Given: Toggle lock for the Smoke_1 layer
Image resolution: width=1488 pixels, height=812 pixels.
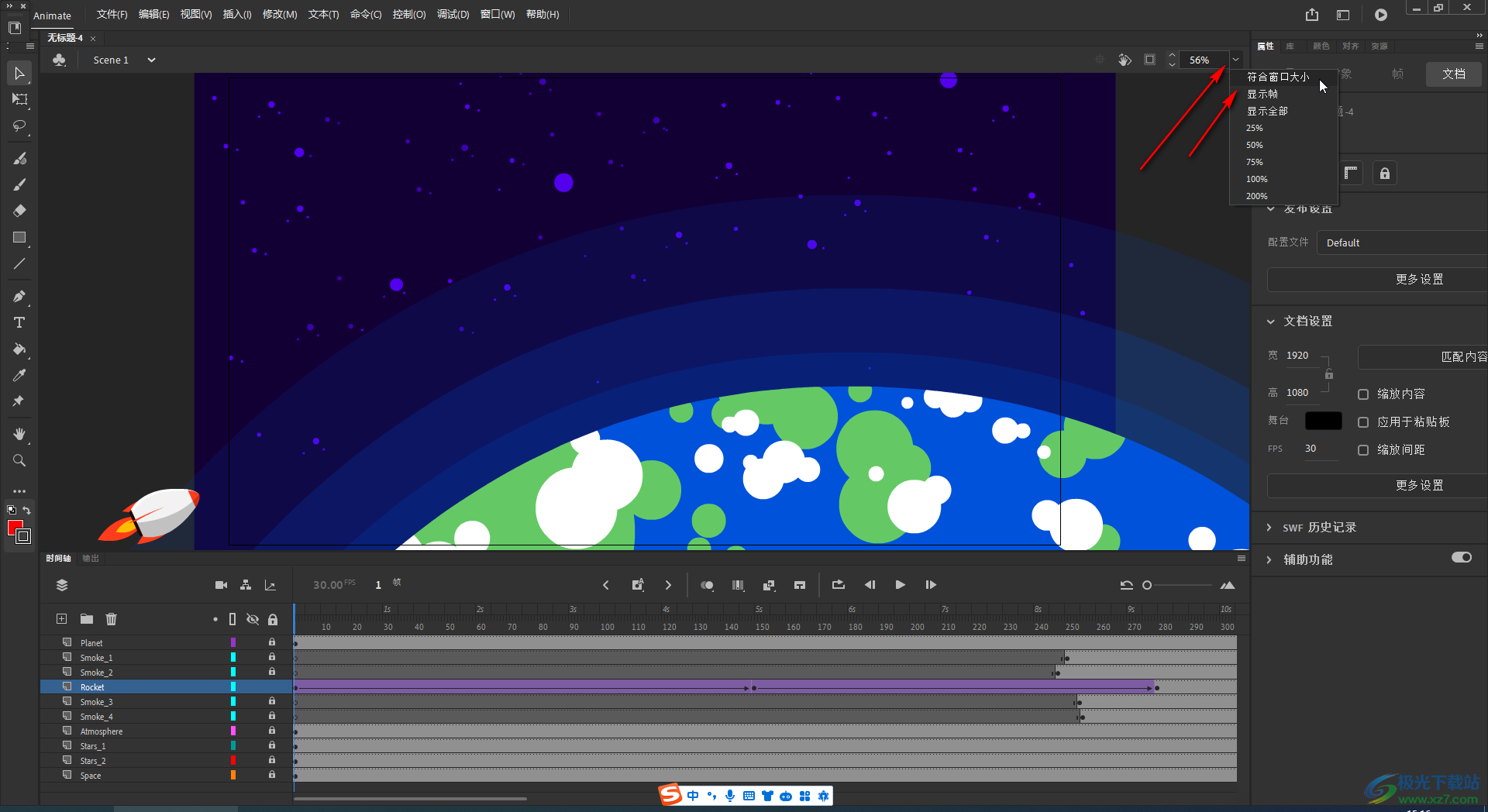Looking at the screenshot, I should click(x=272, y=657).
